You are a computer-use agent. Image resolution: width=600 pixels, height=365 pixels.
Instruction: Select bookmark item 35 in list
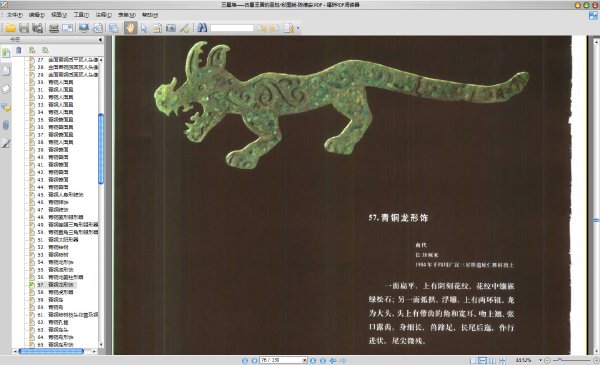(x=55, y=120)
